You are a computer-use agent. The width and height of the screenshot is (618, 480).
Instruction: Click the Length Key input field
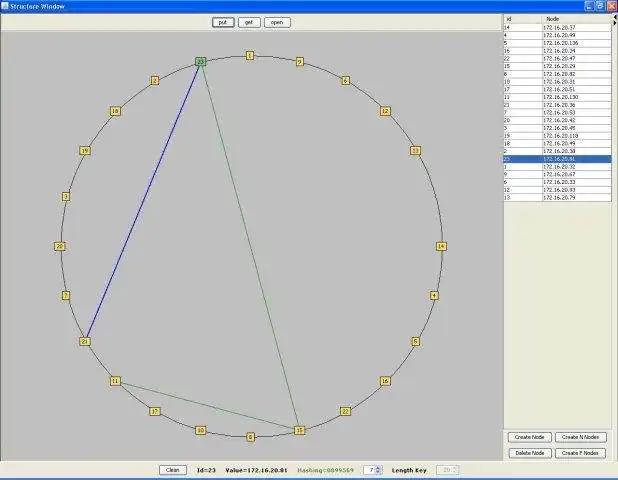pyautogui.click(x=446, y=469)
